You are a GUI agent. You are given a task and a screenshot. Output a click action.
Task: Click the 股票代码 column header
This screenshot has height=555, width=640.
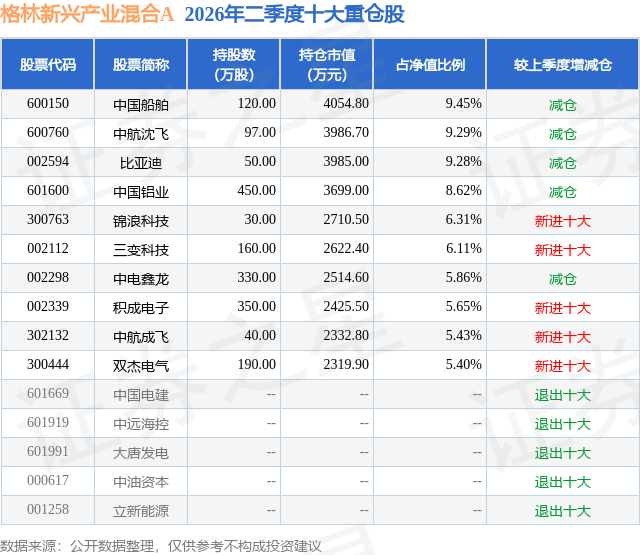pyautogui.click(x=48, y=64)
